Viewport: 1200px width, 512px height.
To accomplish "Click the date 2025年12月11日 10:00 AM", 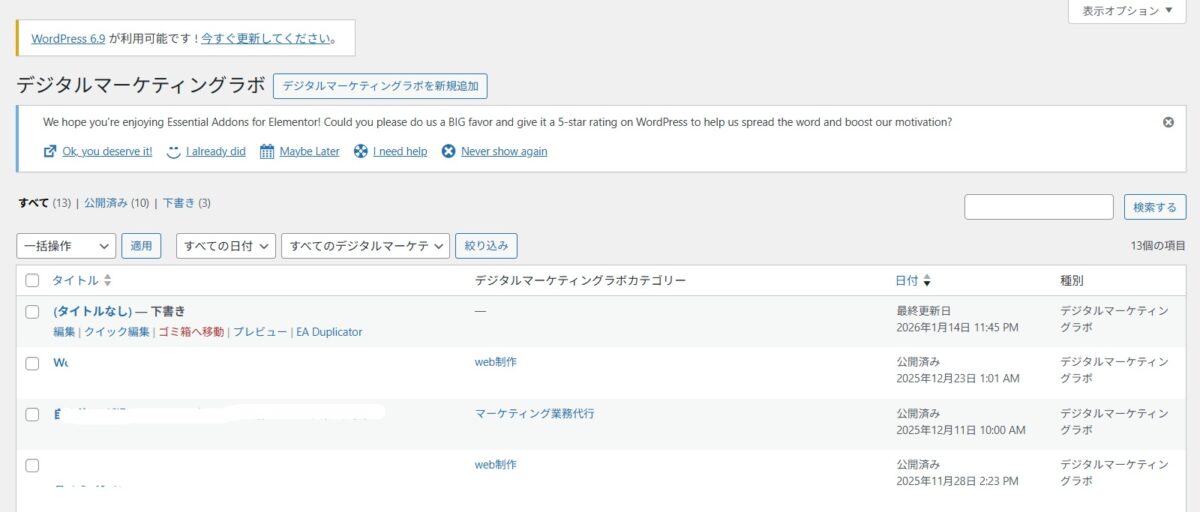I will click(x=961, y=430).
